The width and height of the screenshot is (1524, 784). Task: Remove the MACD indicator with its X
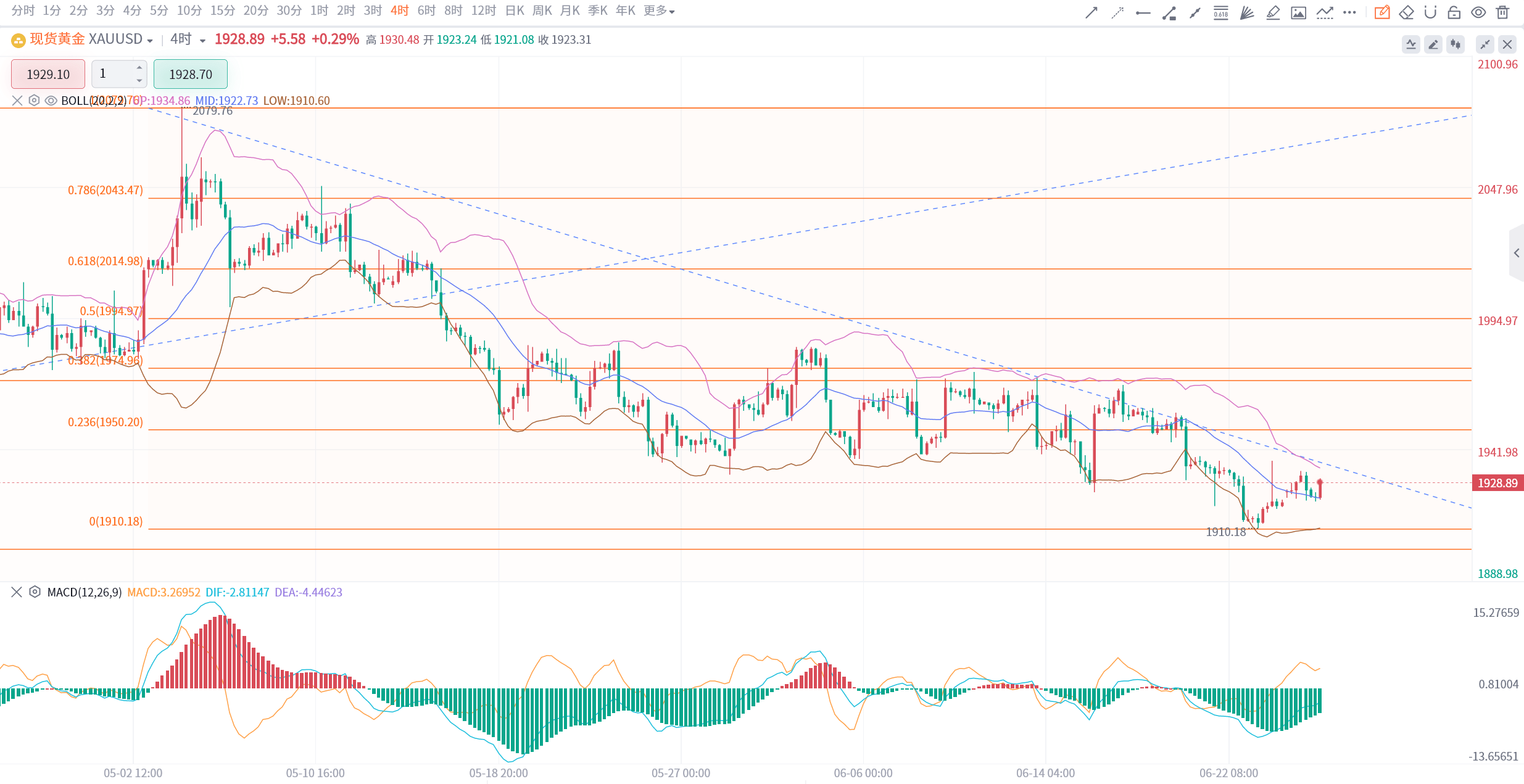click(x=17, y=592)
